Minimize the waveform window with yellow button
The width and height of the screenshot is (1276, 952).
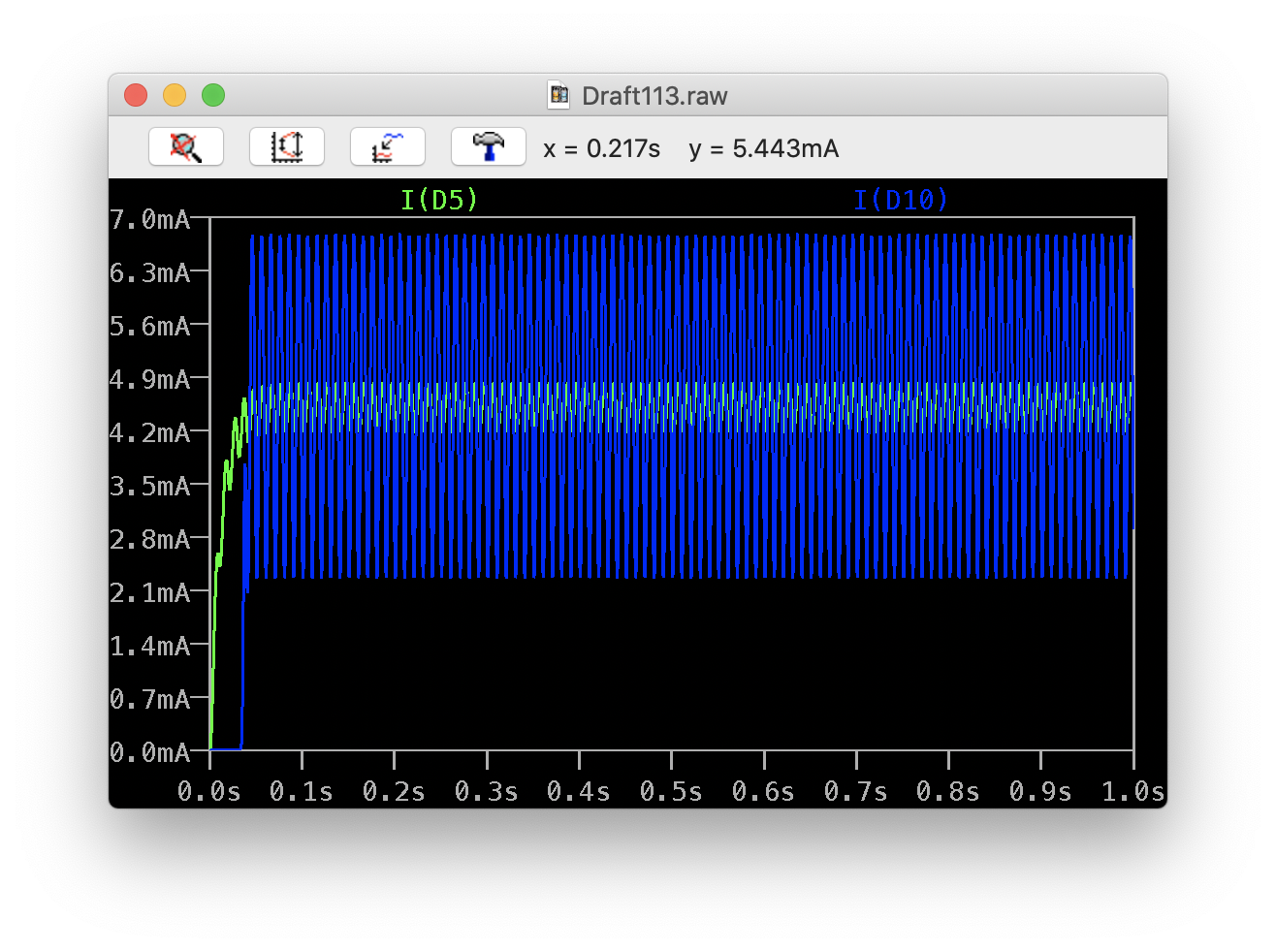175,95
